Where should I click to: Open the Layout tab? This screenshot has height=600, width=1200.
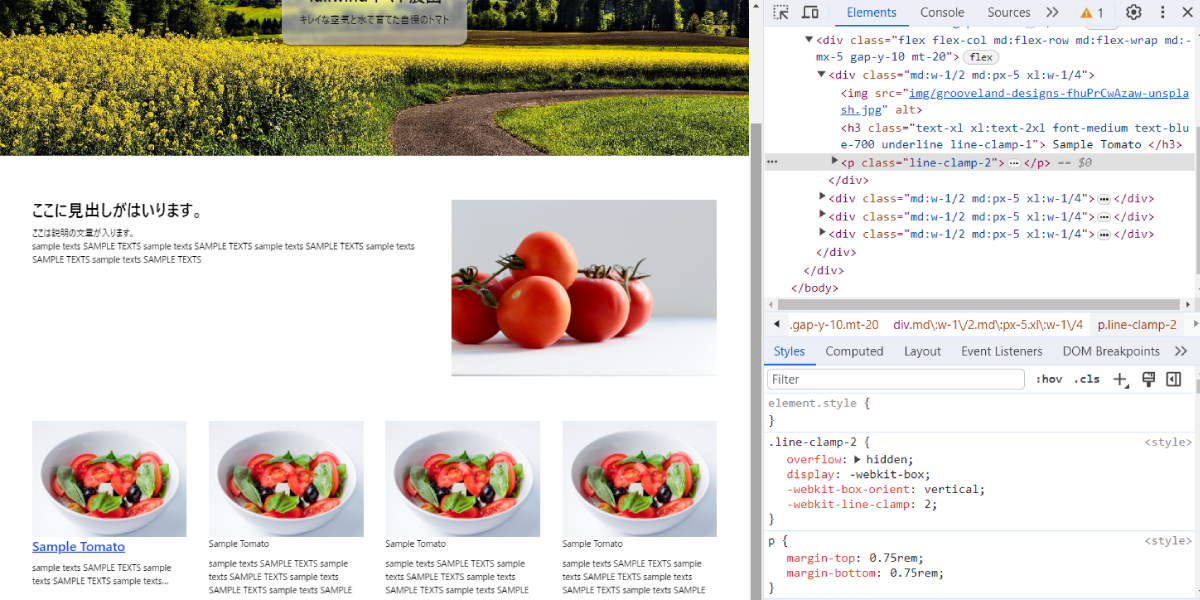tap(922, 352)
